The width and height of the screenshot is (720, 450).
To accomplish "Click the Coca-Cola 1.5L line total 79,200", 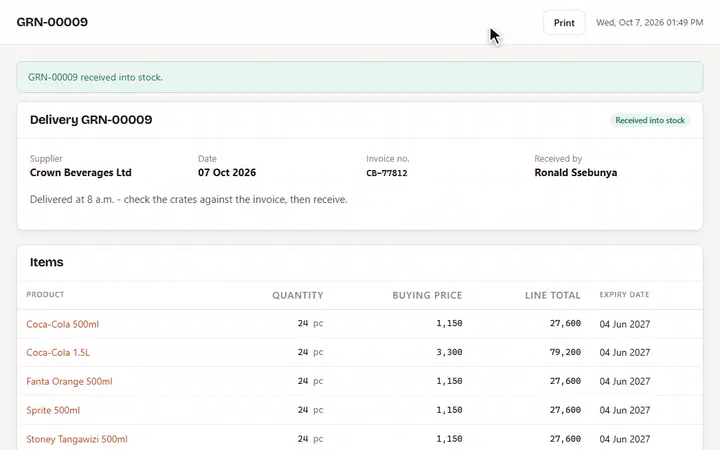I will click(565, 352).
